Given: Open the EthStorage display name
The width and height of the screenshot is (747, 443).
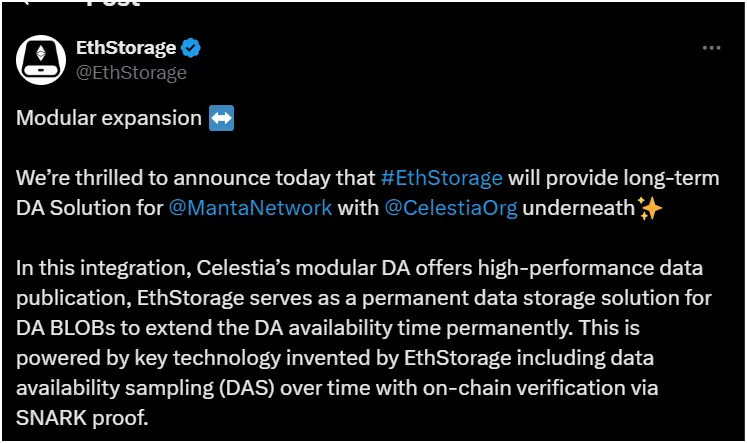Looking at the screenshot, I should 126,48.
